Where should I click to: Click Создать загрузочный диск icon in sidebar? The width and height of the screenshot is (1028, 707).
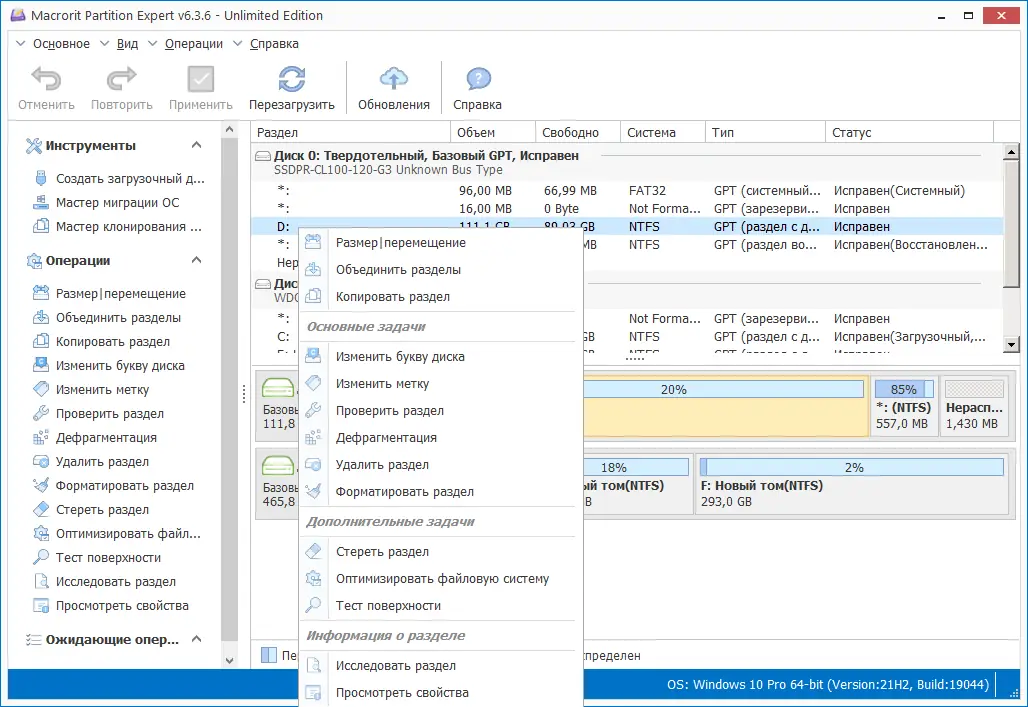coord(41,179)
